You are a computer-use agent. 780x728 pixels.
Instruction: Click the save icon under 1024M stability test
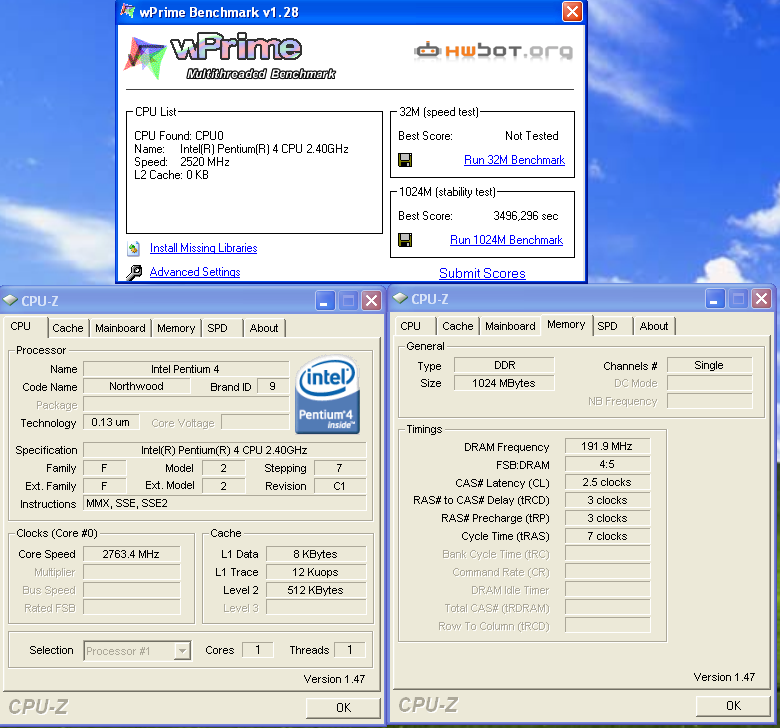click(405, 240)
